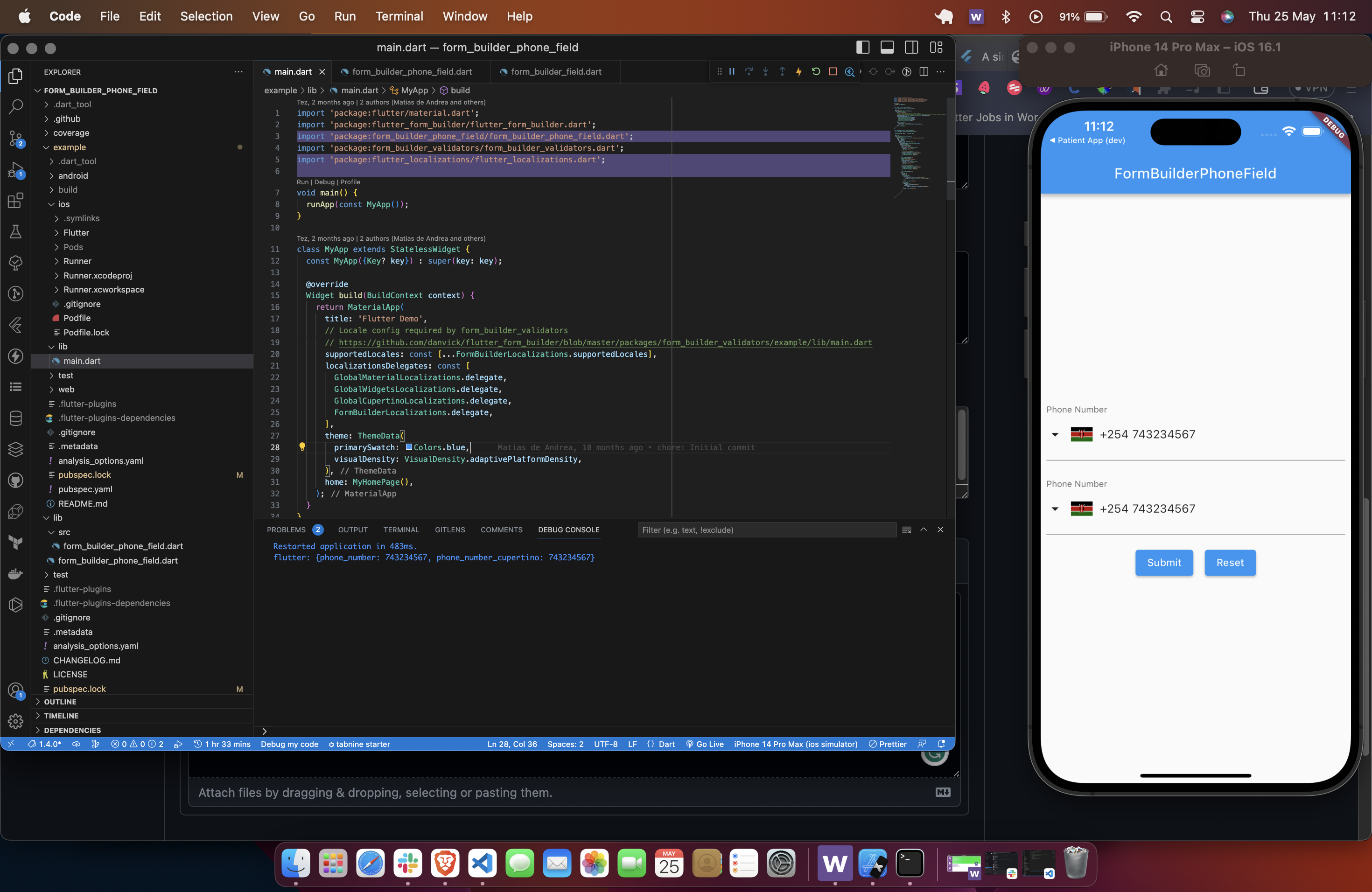Pause the debug session
Image resolution: width=1372 pixels, height=892 pixels.
click(732, 71)
